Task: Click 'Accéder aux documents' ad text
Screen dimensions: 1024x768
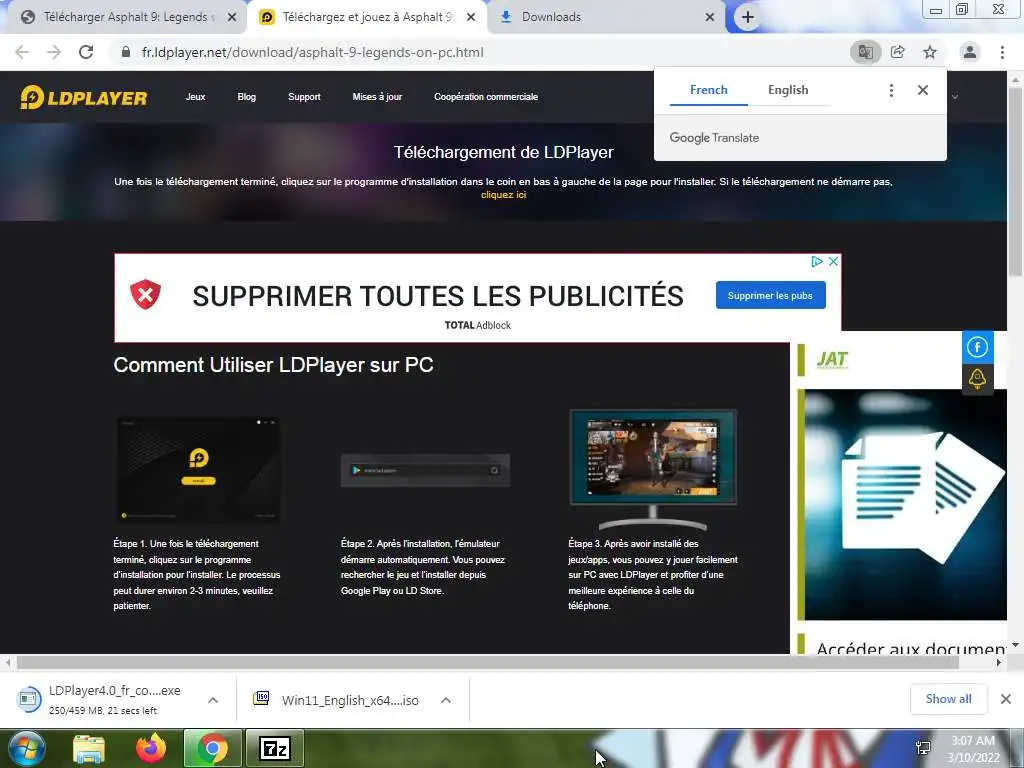Action: tap(911, 648)
